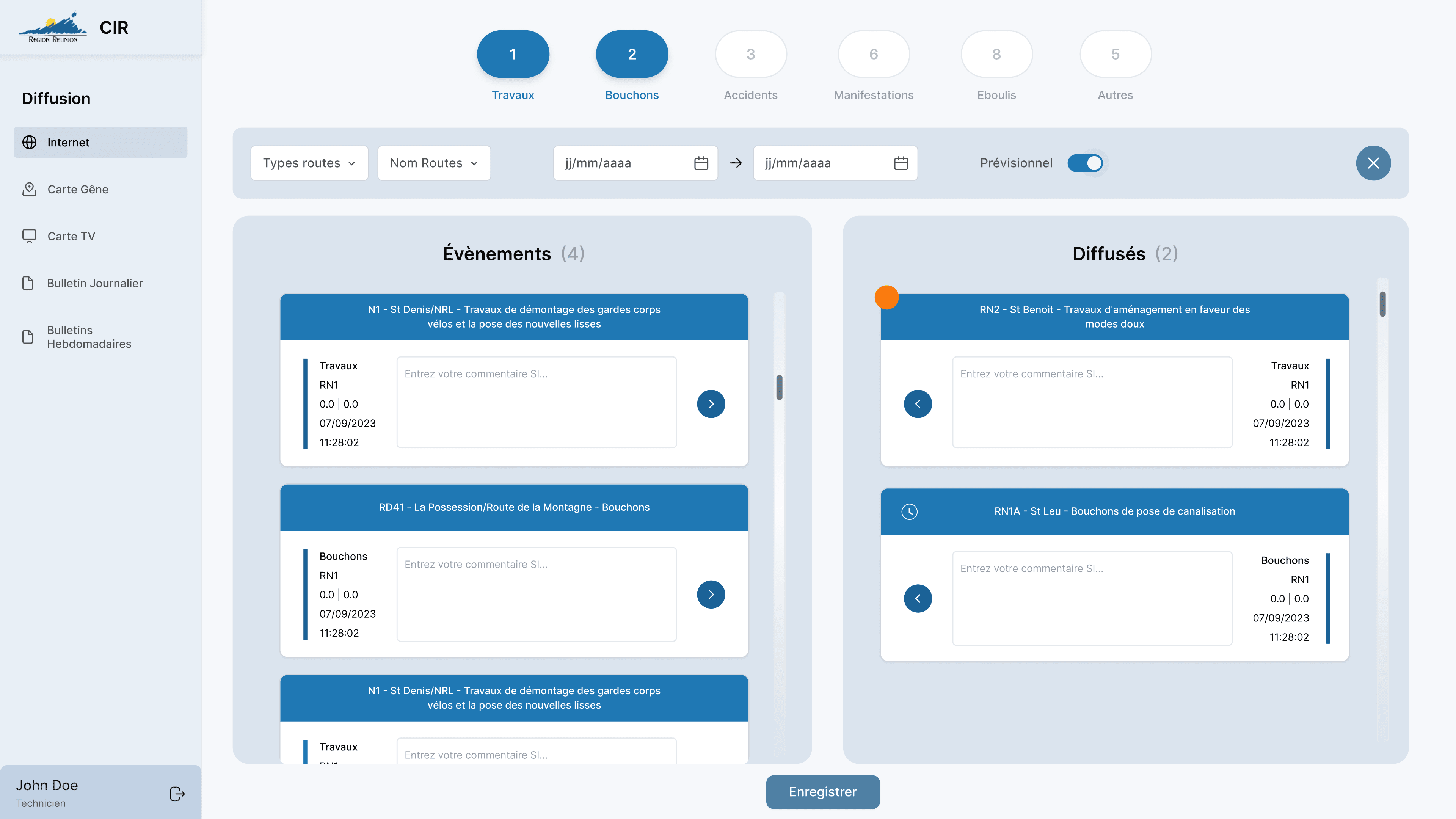
Task: Click the end date jj/mm/aaaa field
Action: 835,163
